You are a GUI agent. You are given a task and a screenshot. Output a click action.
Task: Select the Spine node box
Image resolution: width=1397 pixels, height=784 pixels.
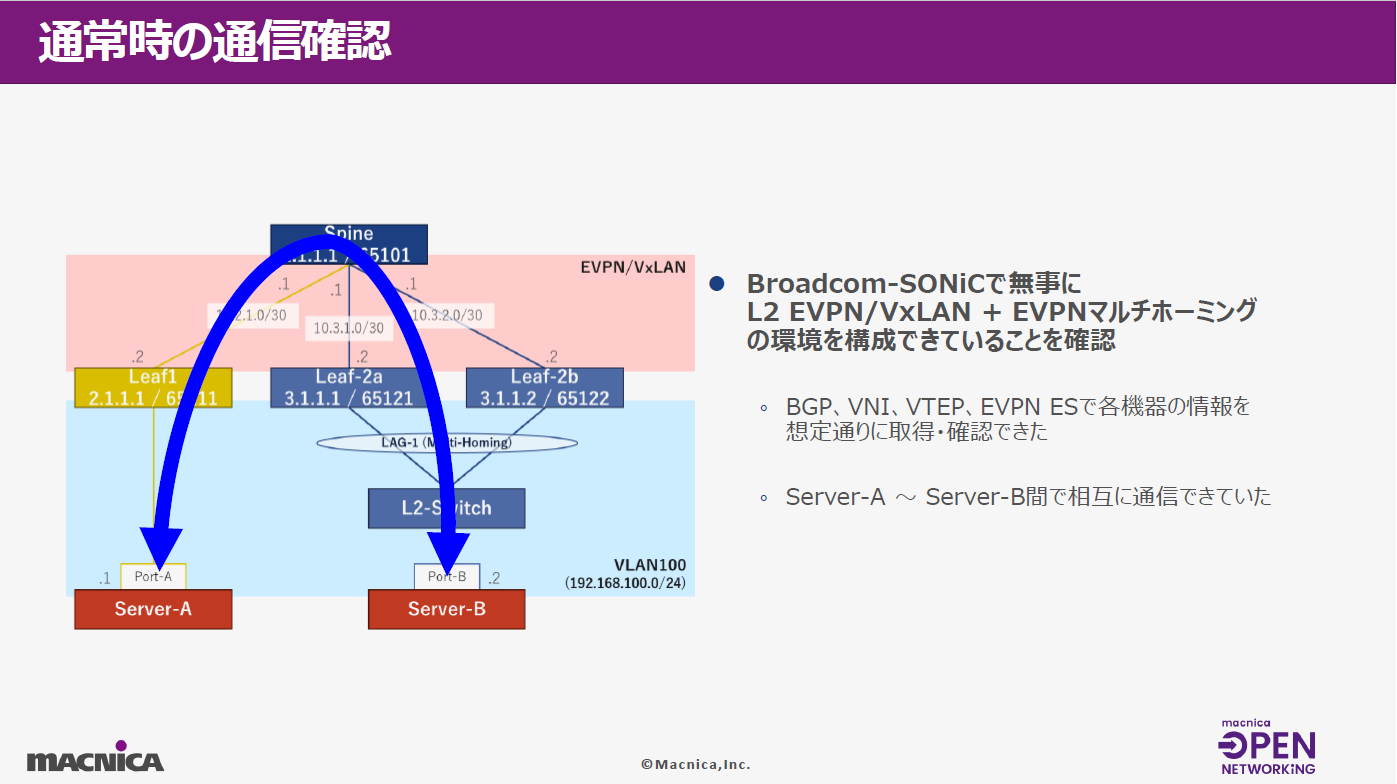(349, 244)
